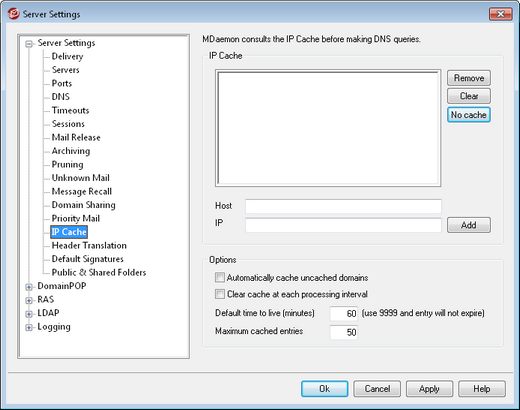The image size is (520, 410).
Task: Select DNS in the settings tree
Action: 61,97
